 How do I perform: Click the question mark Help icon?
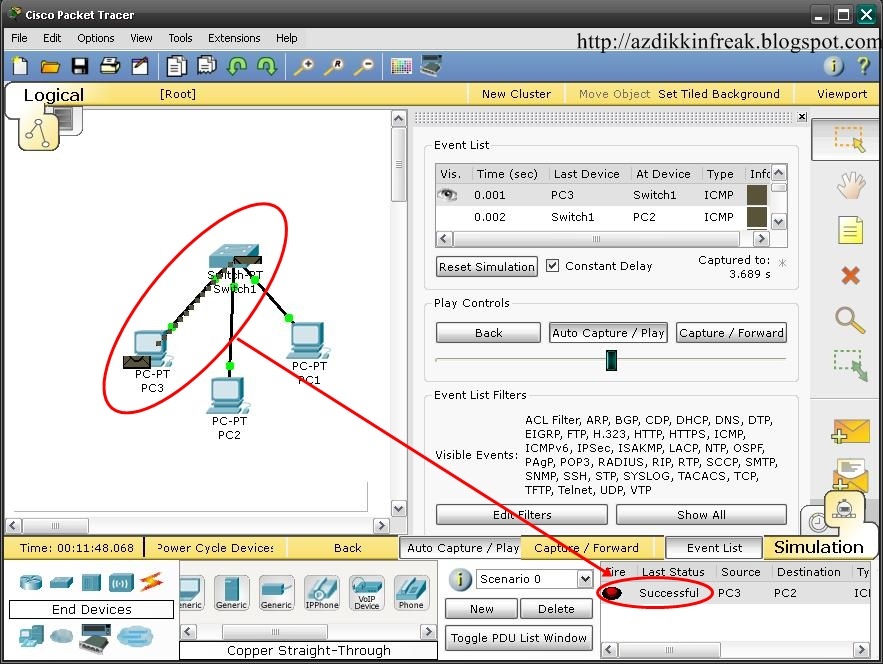[863, 66]
